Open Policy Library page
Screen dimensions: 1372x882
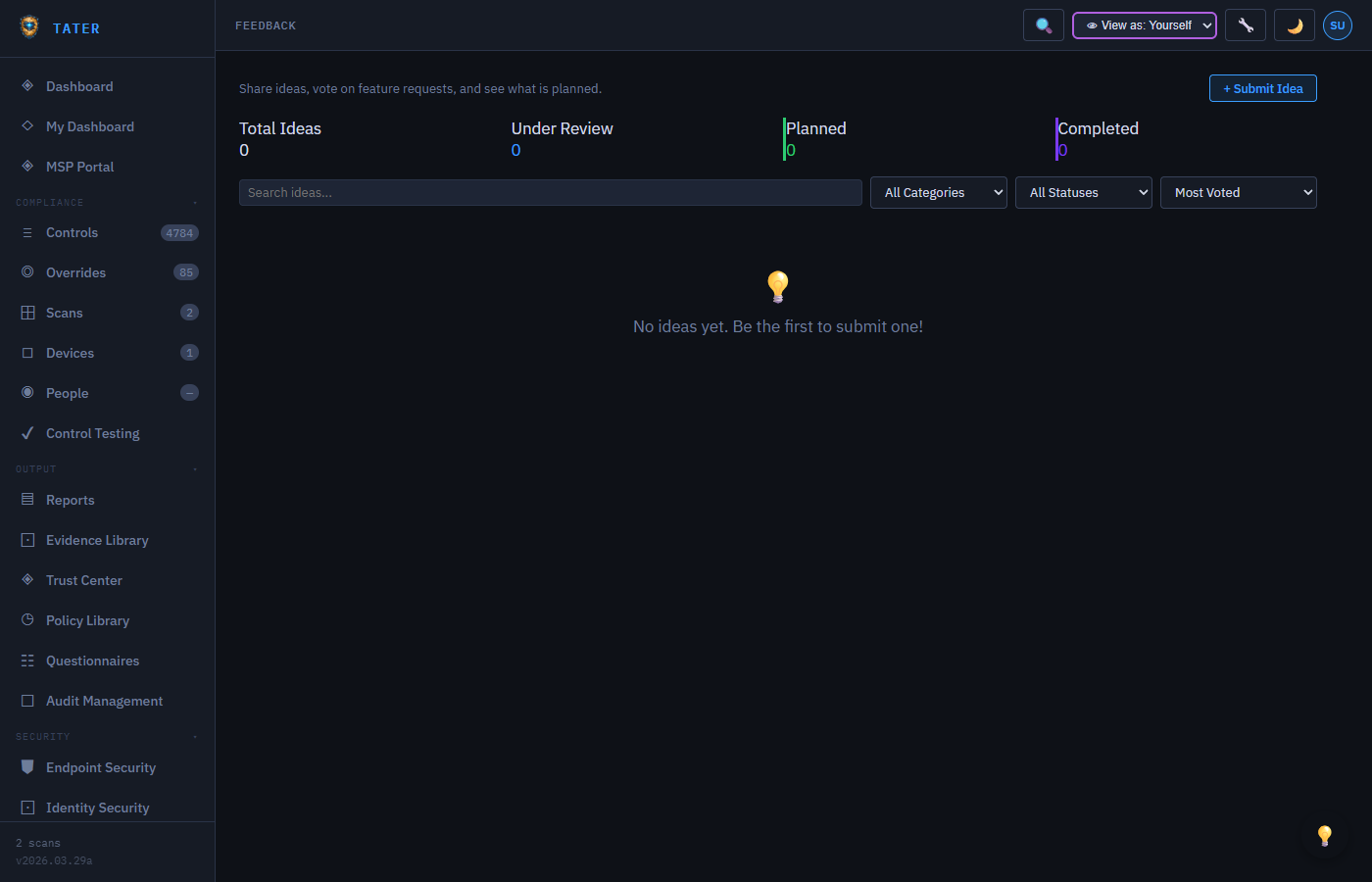point(108,620)
